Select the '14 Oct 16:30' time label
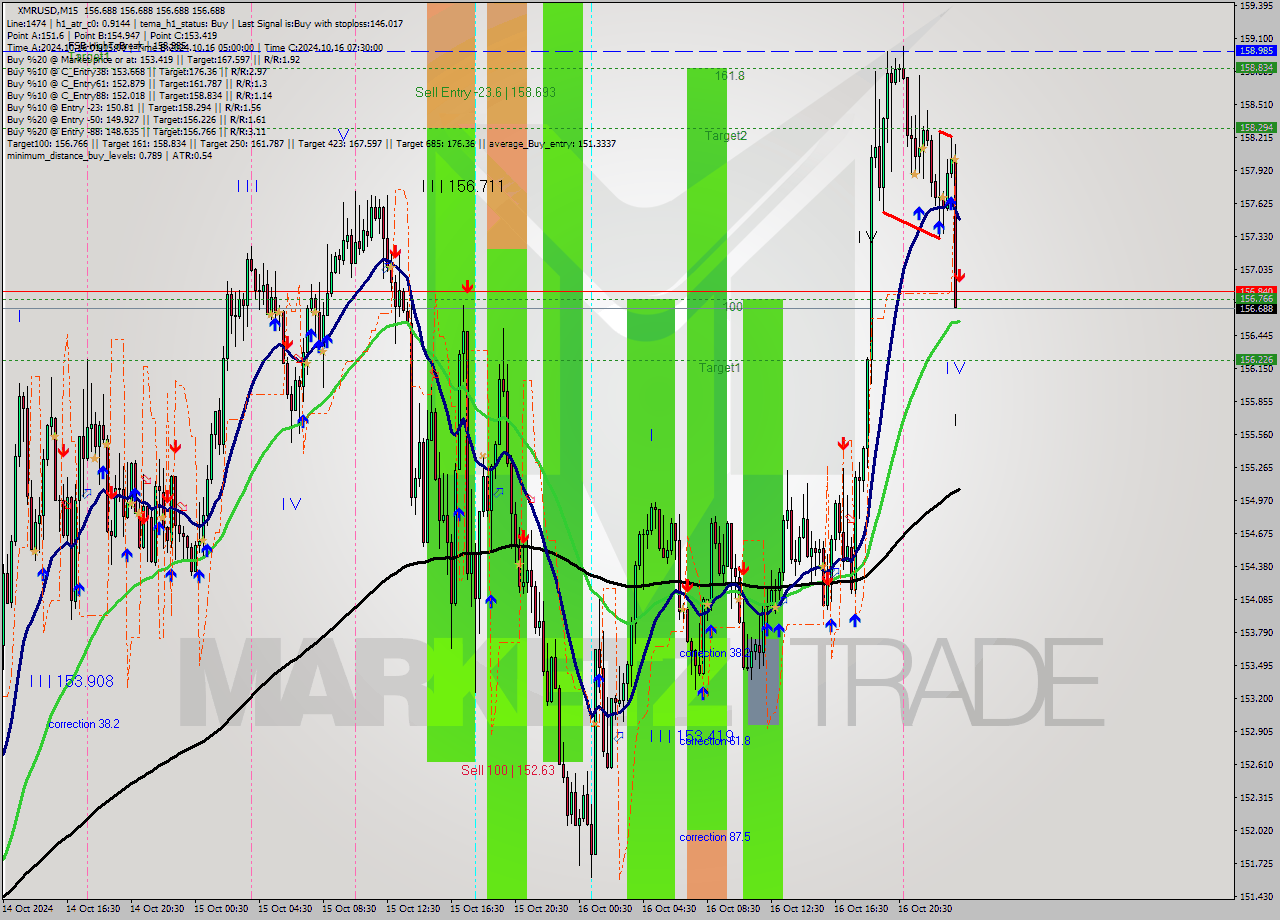This screenshot has width=1280, height=920. click(x=93, y=909)
